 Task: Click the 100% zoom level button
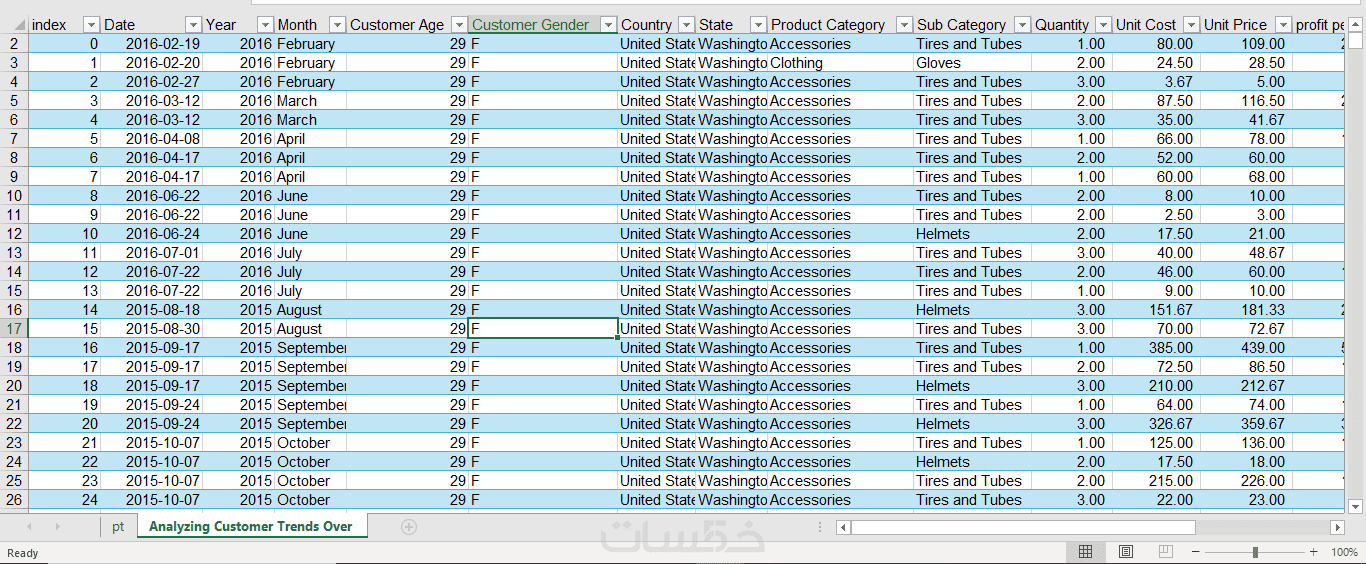pyautogui.click(x=1344, y=552)
